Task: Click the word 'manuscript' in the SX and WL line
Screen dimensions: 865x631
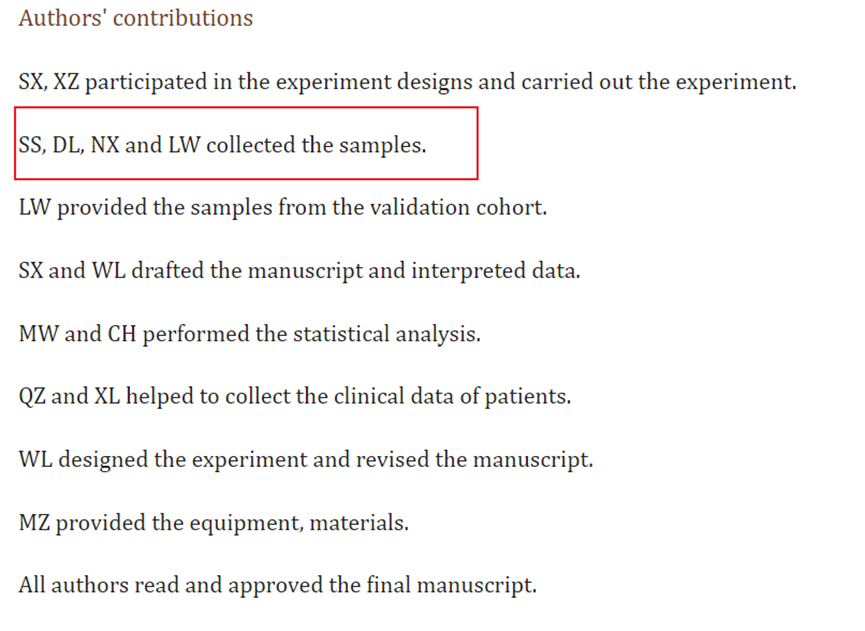Action: [x=305, y=272]
